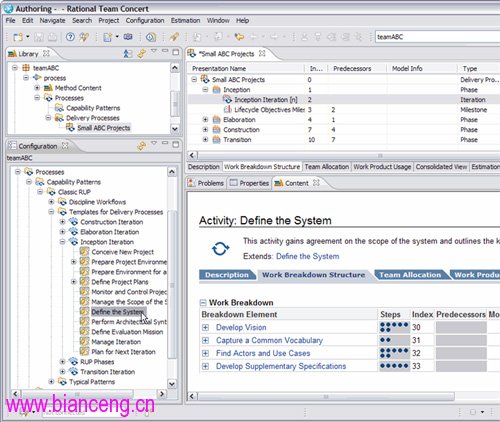
Task: Click the teamABC field in the toolbar
Action: (437, 37)
